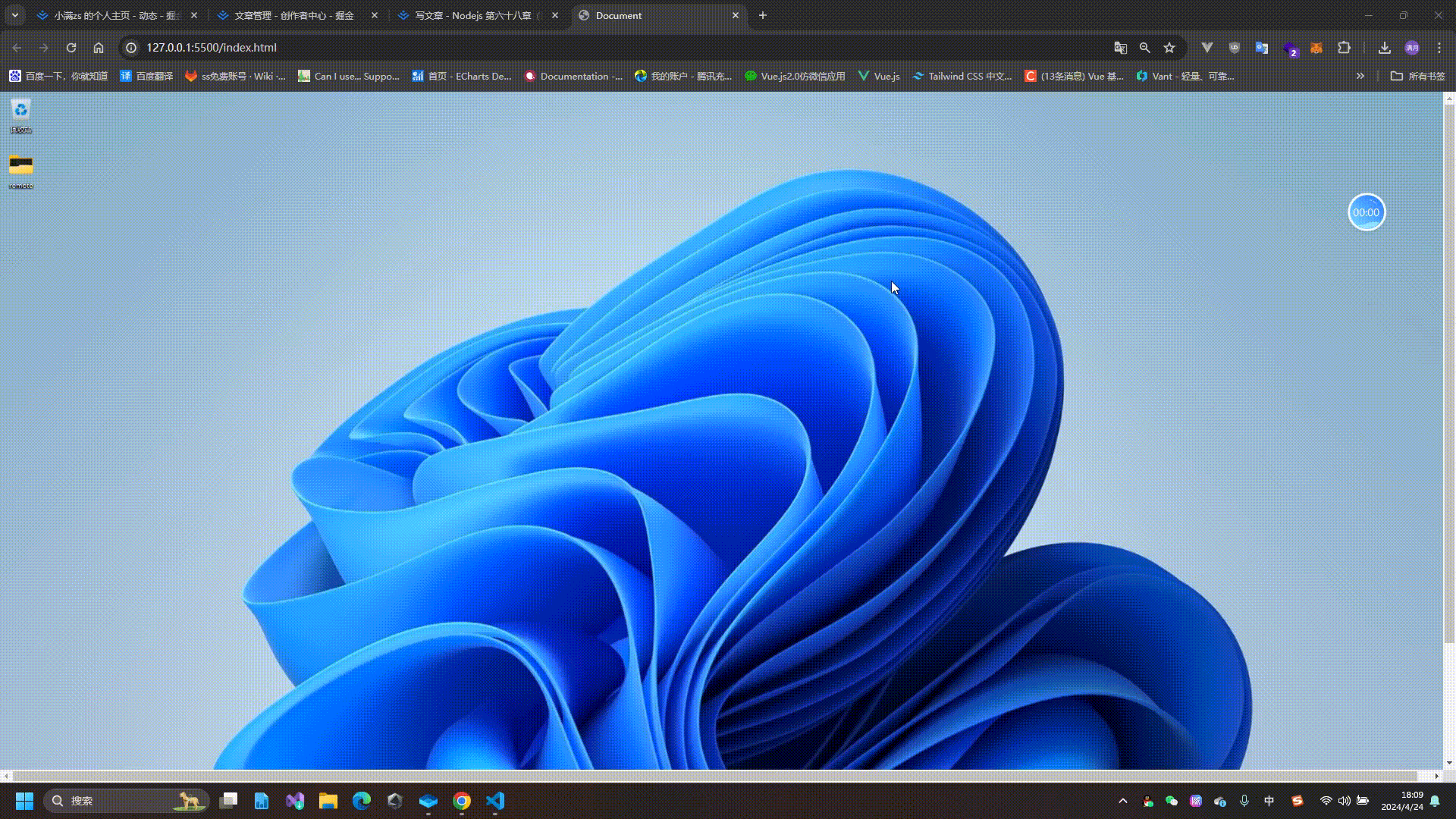
Task: Open Google Chrome from the taskbar
Action: [x=462, y=801]
